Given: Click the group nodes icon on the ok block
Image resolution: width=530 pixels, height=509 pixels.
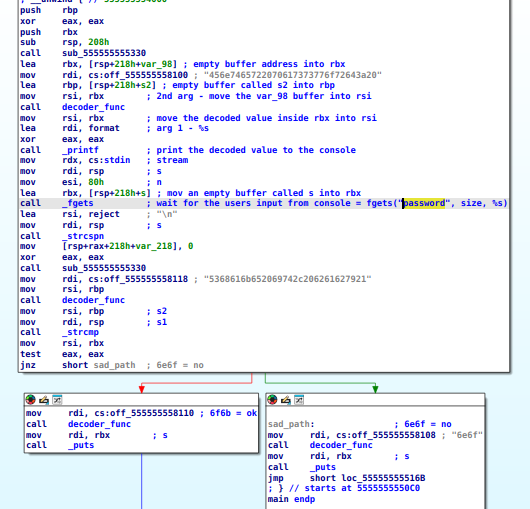Looking at the screenshot, I should (57, 400).
